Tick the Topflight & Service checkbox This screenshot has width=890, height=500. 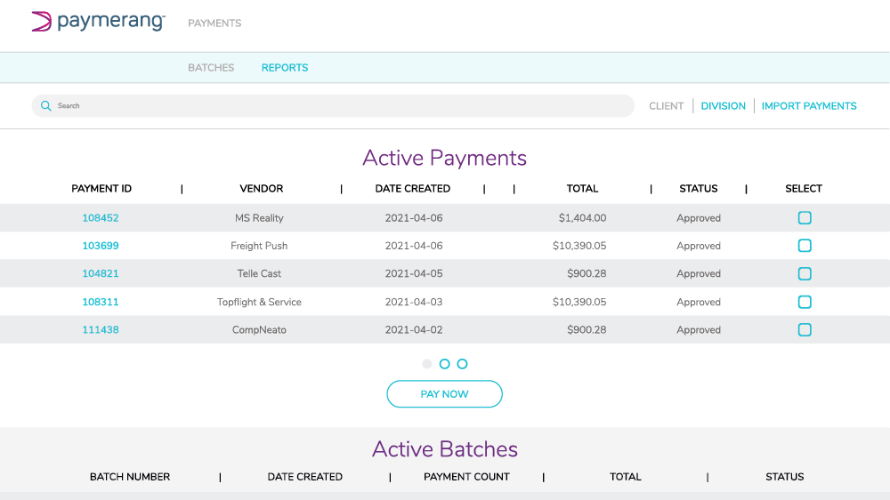point(804,302)
